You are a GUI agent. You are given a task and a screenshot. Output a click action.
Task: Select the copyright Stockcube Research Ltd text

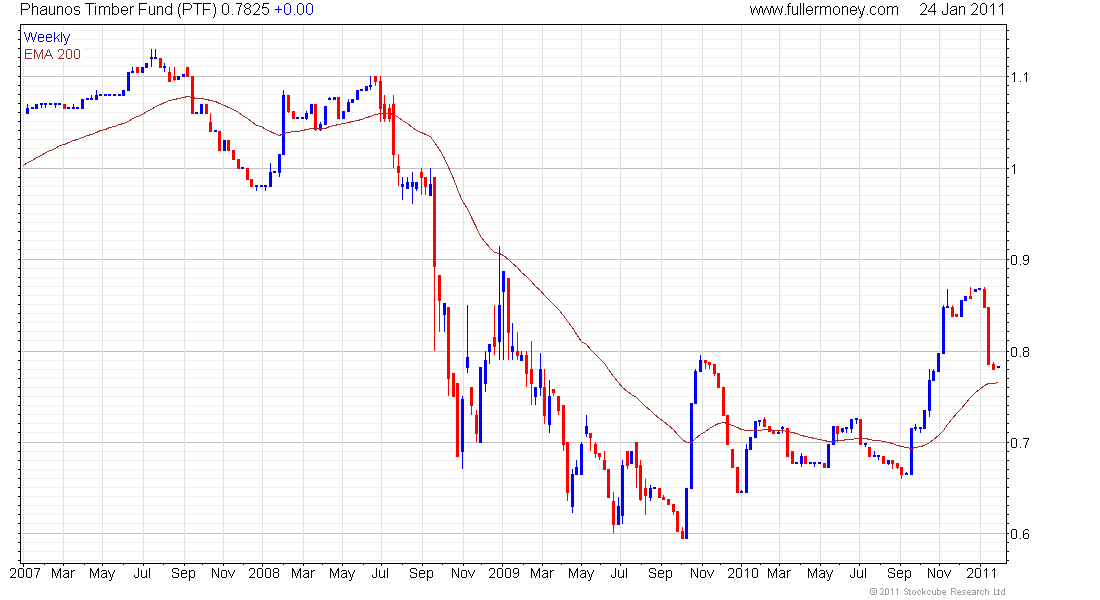pyautogui.click(x=937, y=592)
